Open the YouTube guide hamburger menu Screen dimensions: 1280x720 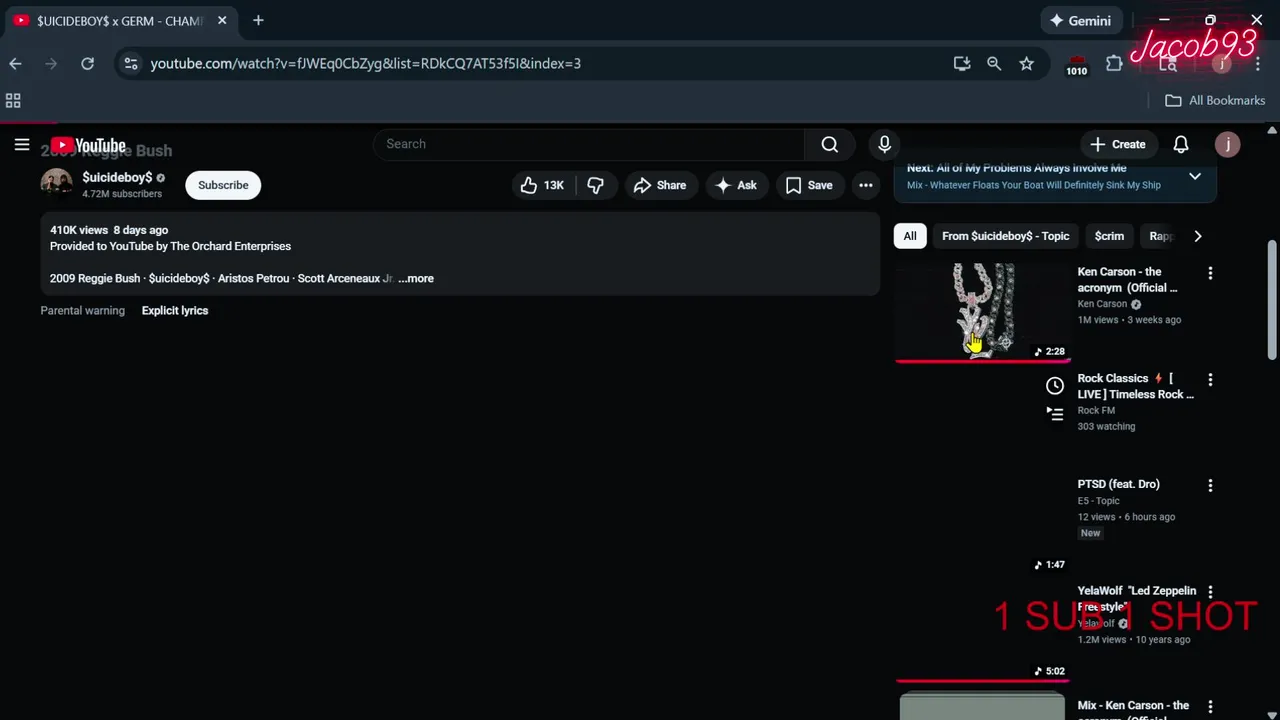pos(22,145)
